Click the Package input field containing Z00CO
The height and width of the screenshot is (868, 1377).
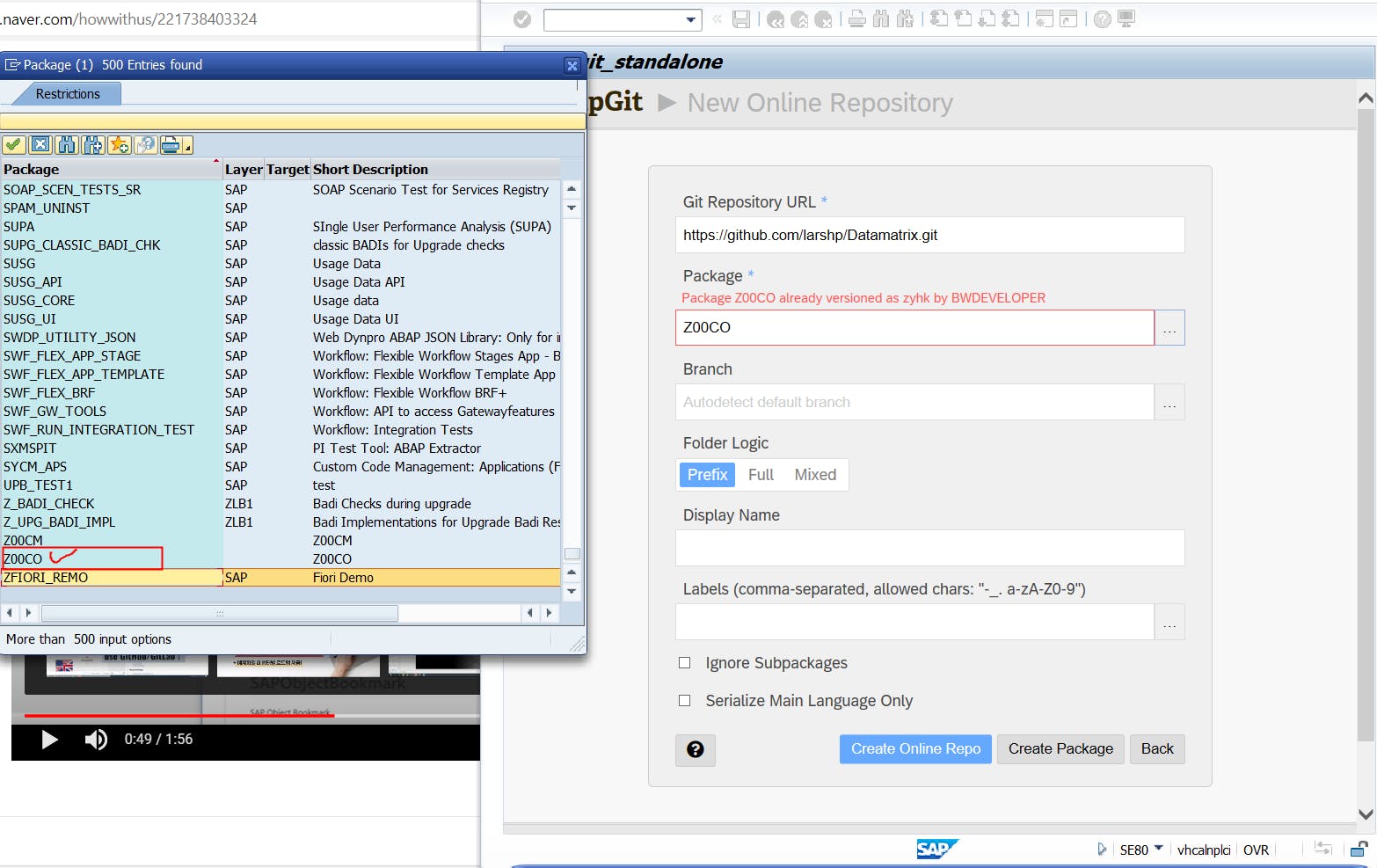click(x=915, y=328)
